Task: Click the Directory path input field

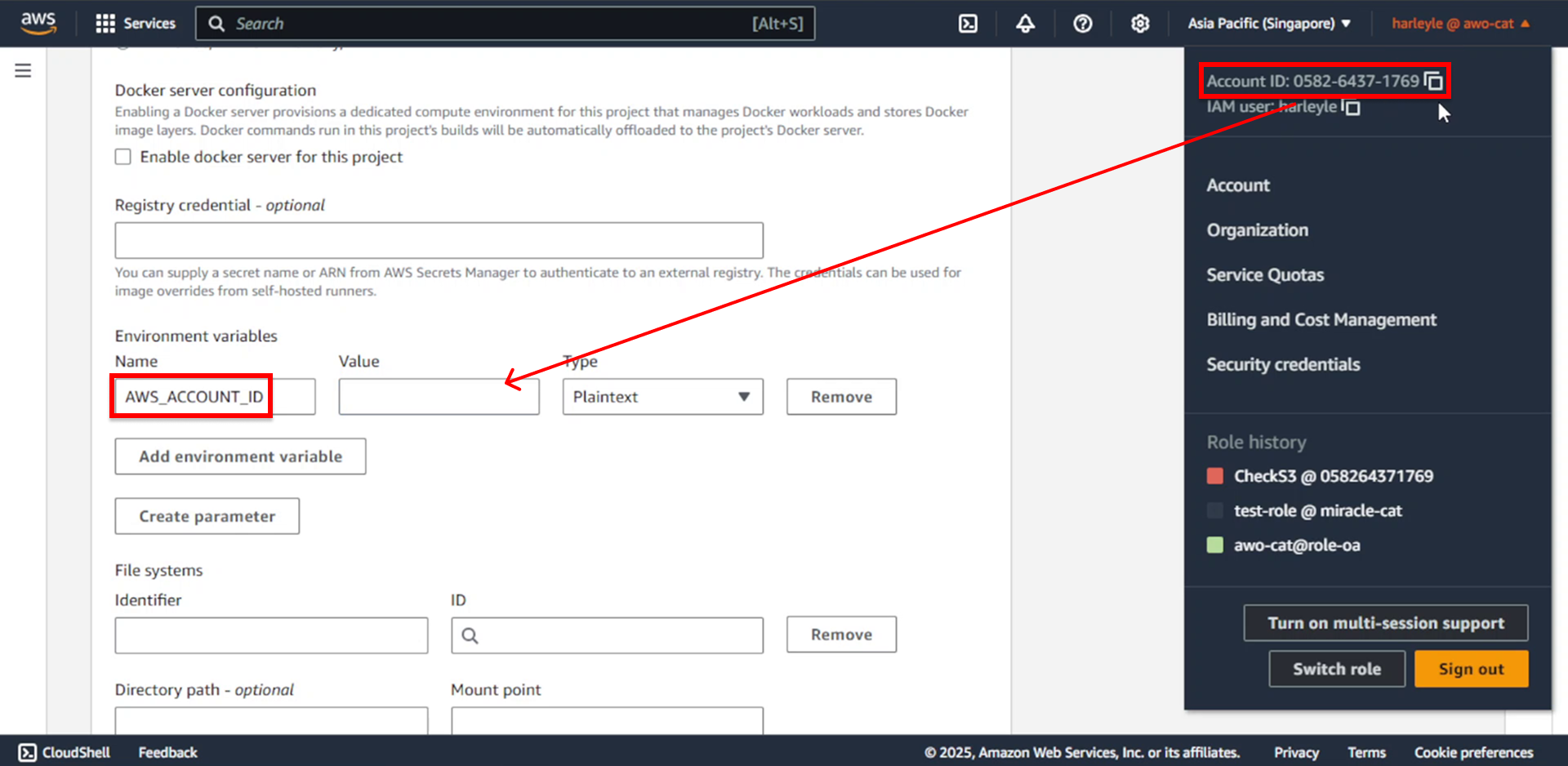Action: (x=271, y=720)
